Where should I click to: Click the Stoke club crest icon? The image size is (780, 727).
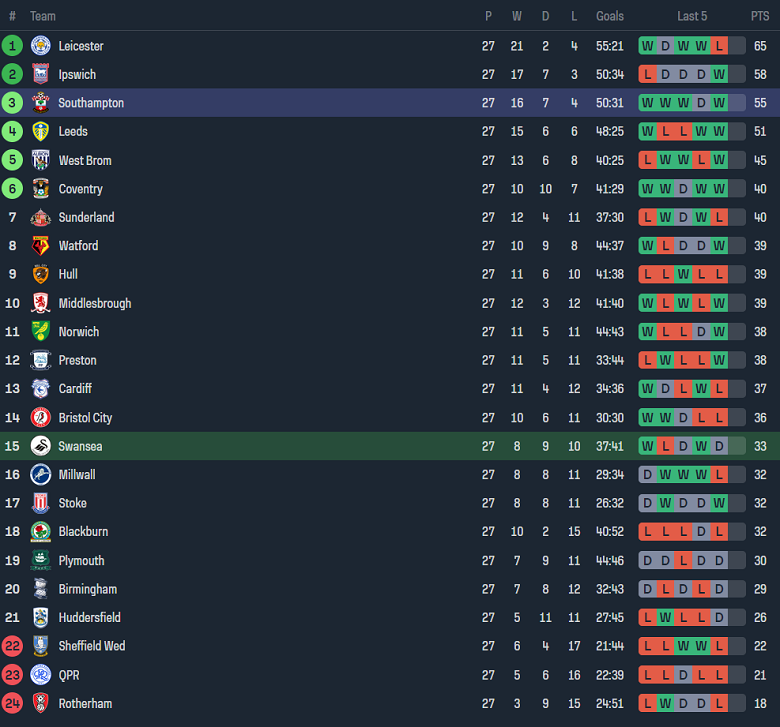coord(40,503)
